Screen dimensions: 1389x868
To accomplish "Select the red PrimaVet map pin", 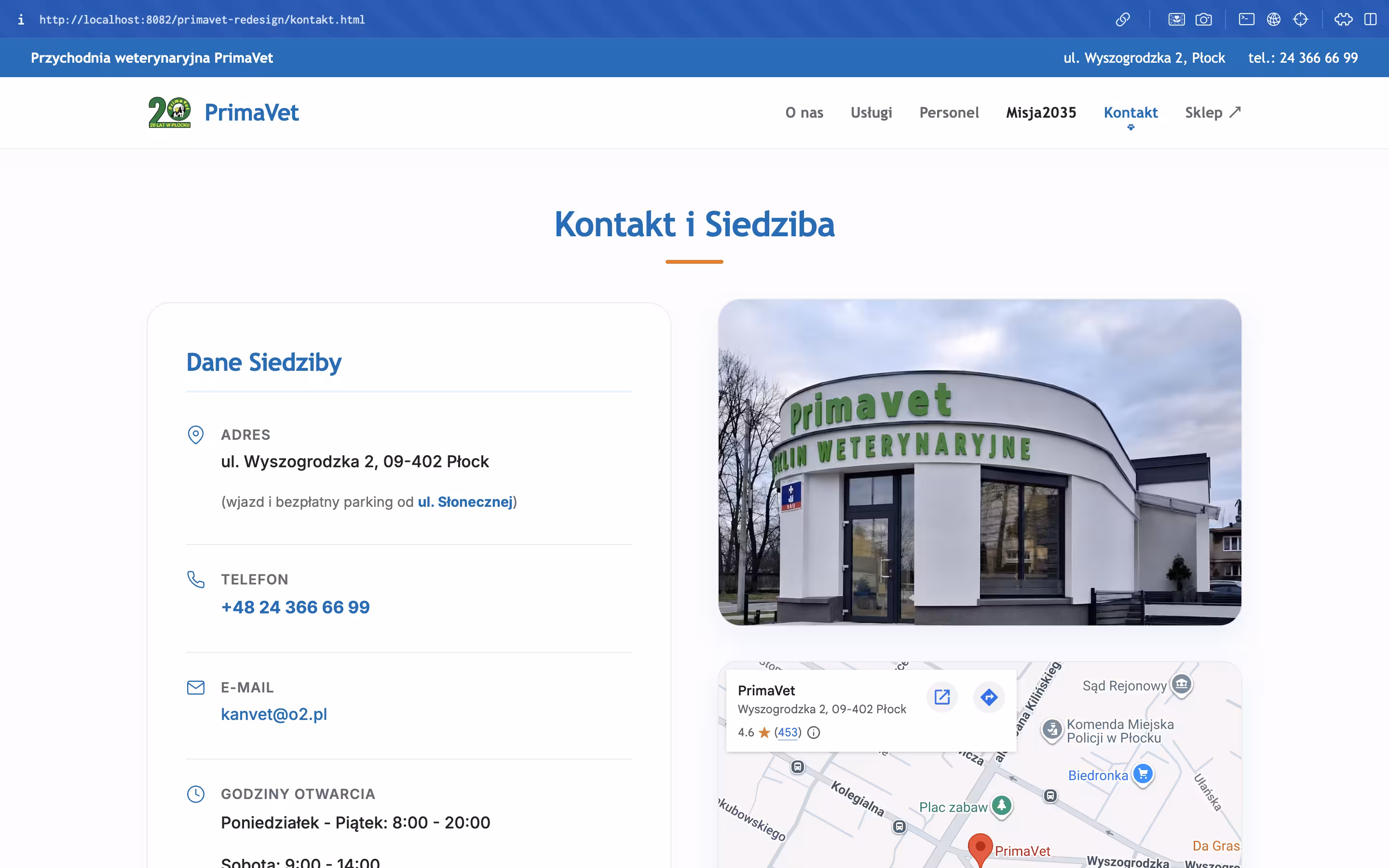I will point(980,850).
